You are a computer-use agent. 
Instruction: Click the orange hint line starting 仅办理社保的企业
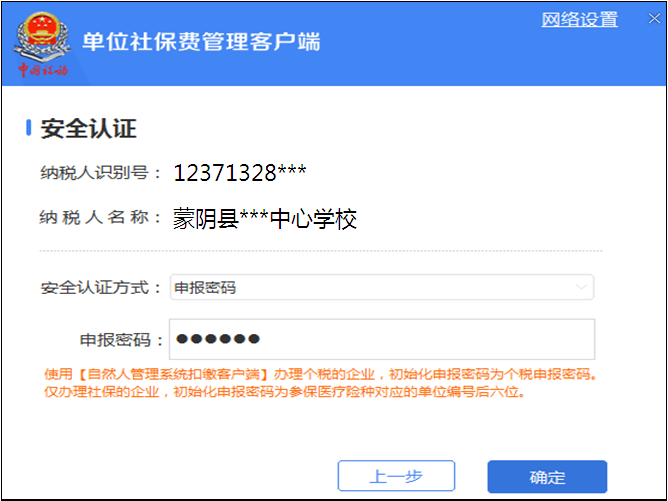[285, 392]
